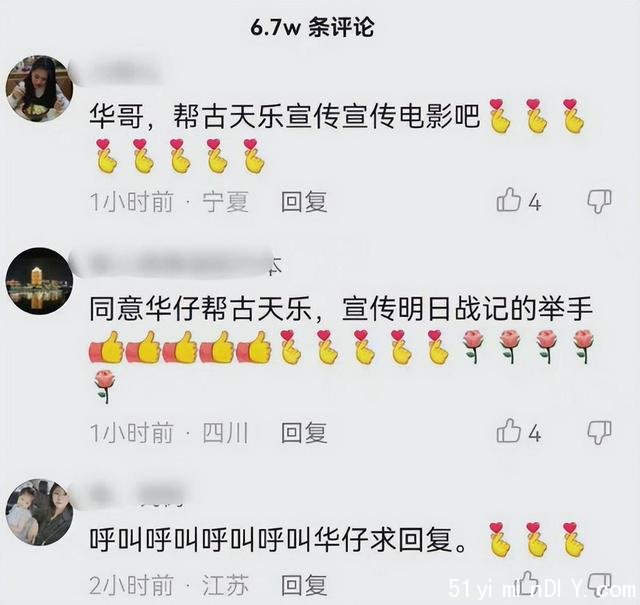This screenshot has width=640, height=605.
Task: Select comment text 华哥，帮古天乐宣传宣传电影吧
Action: [x=284, y=116]
